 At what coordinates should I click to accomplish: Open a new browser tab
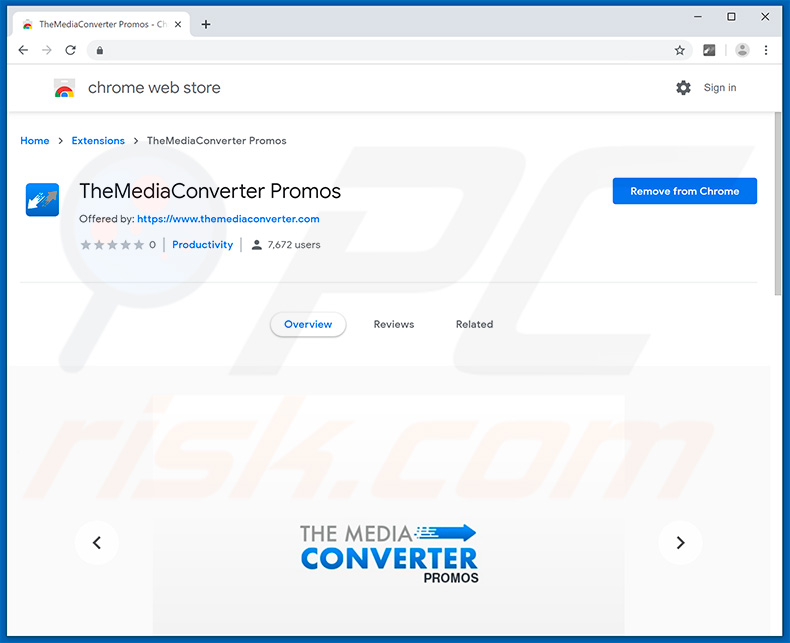[x=206, y=24]
